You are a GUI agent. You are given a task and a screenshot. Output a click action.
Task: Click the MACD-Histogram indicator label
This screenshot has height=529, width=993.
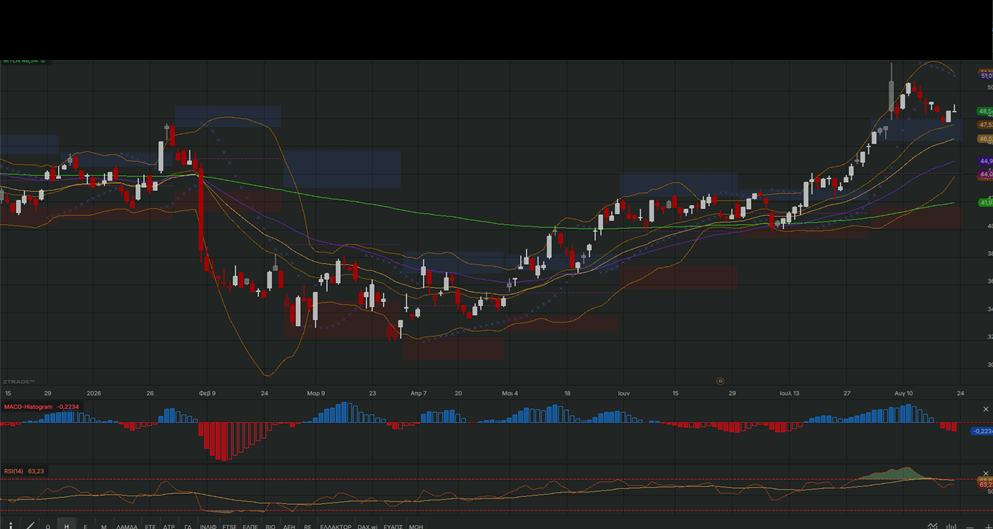(28, 407)
